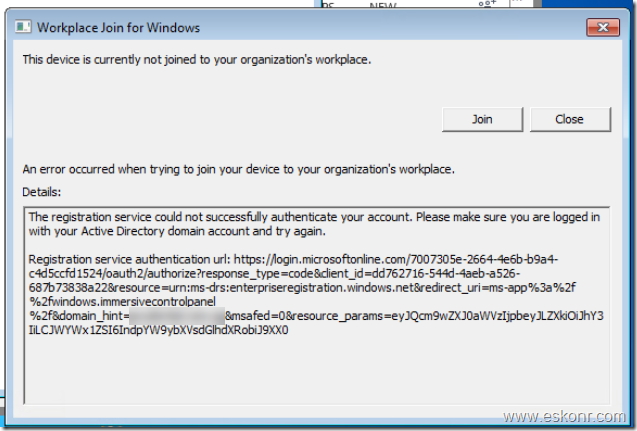The width and height of the screenshot is (637, 431).
Task: Click the 'Registration service authentication url' label text
Action: point(130,259)
